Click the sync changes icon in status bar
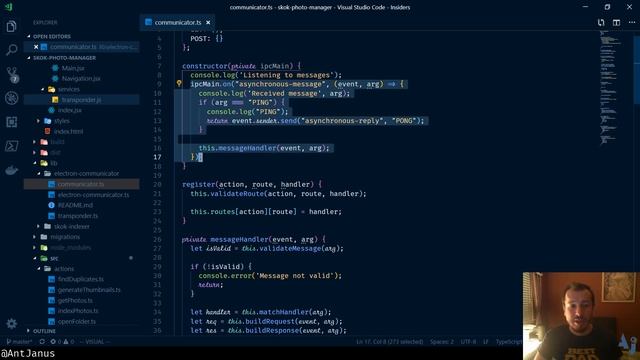 [x=42, y=342]
